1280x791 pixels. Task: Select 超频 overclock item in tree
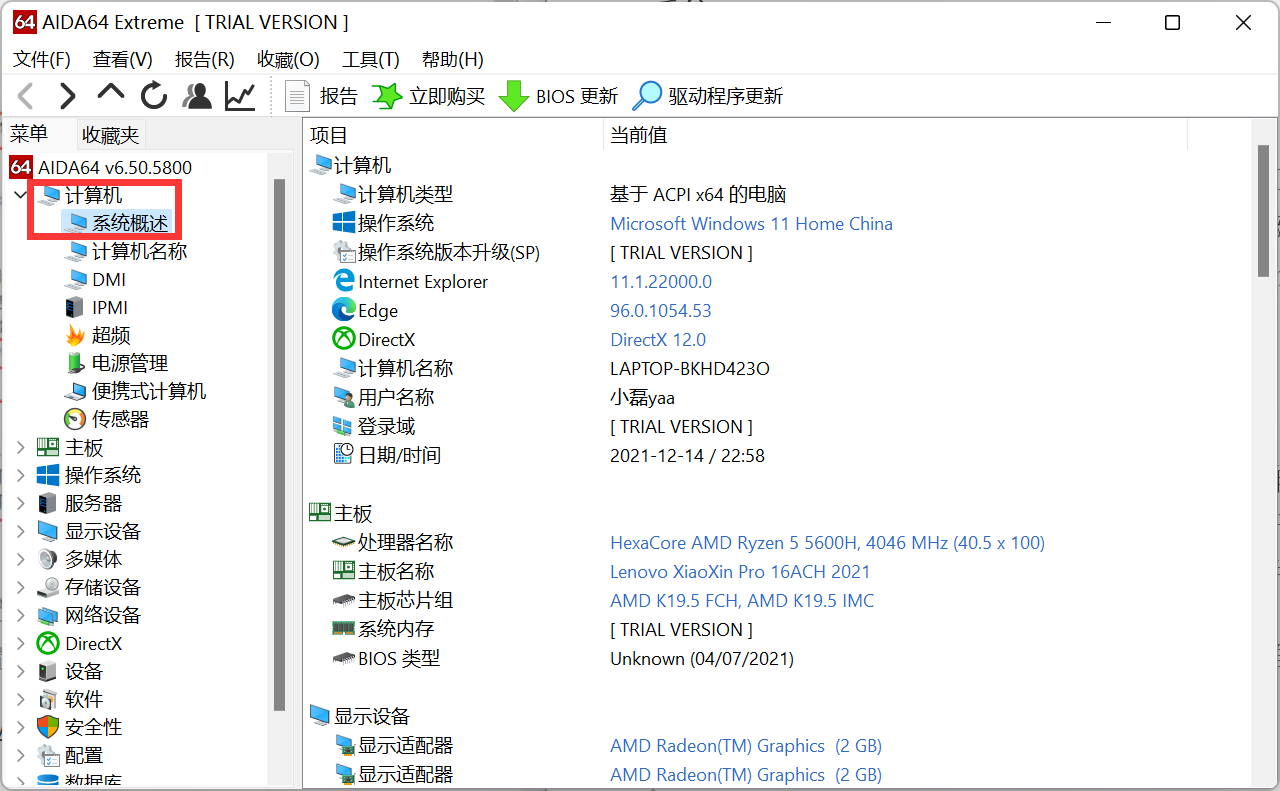111,336
